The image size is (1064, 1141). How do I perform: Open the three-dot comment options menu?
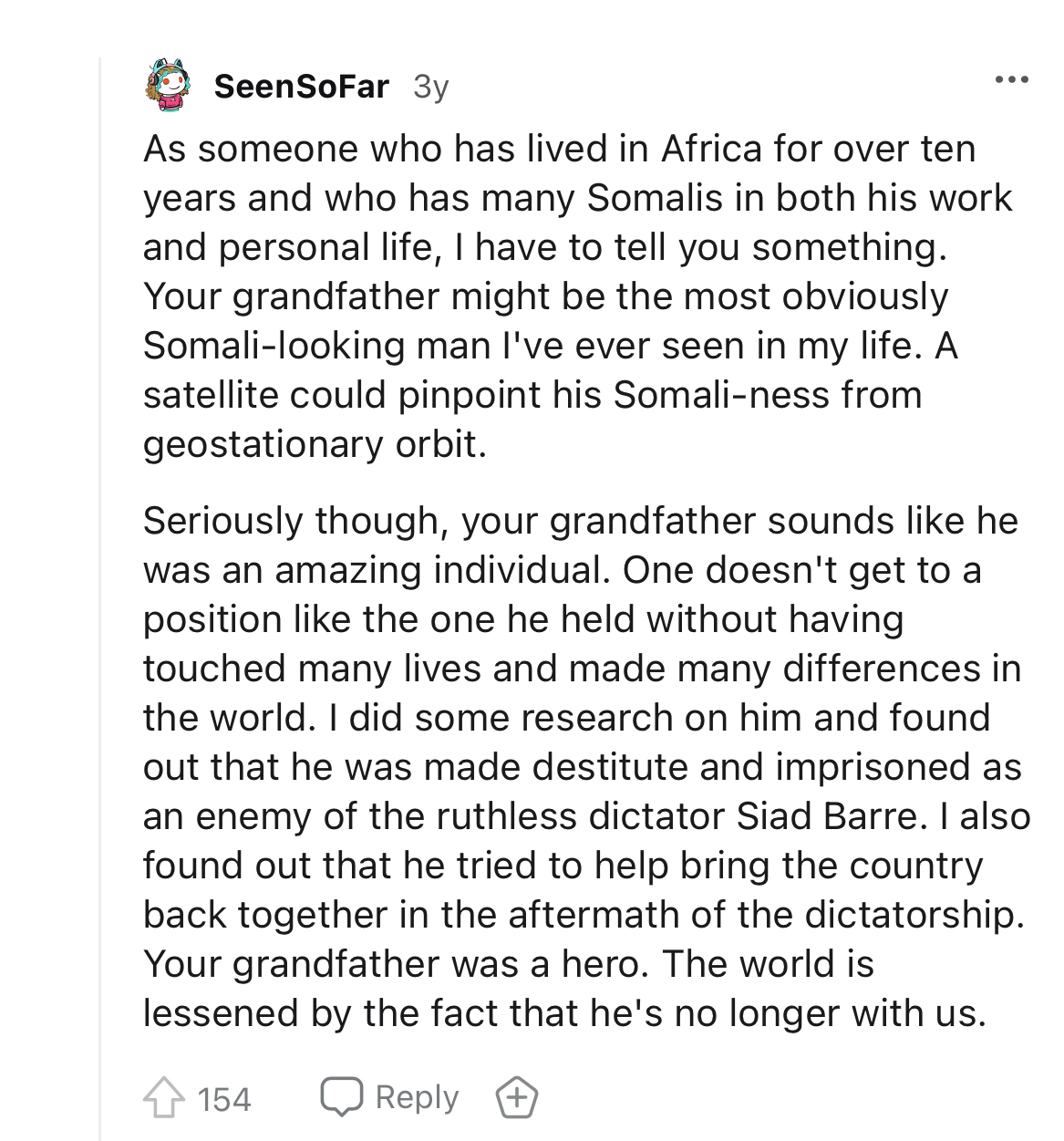coord(1011,81)
